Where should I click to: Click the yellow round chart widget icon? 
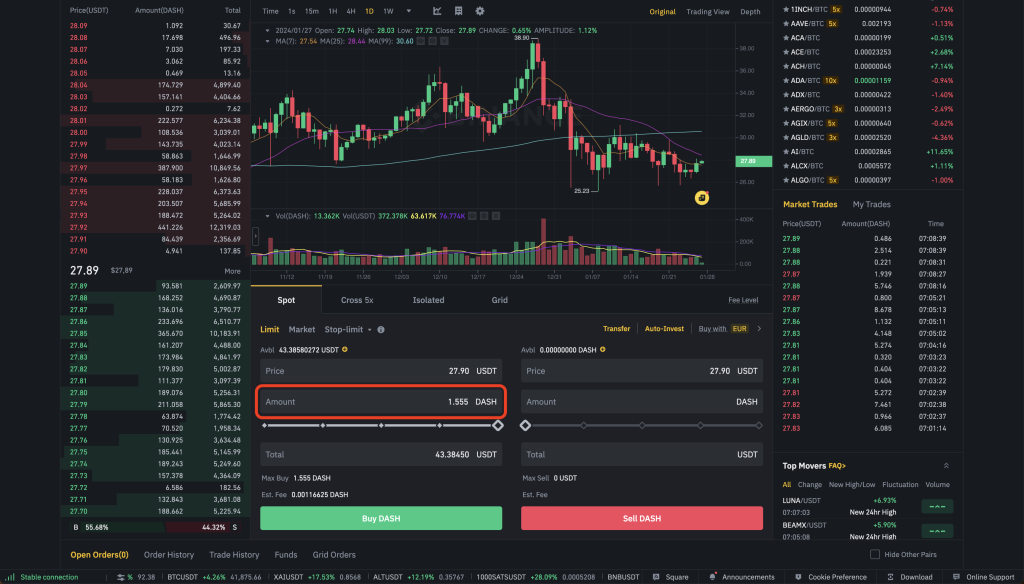(x=701, y=197)
